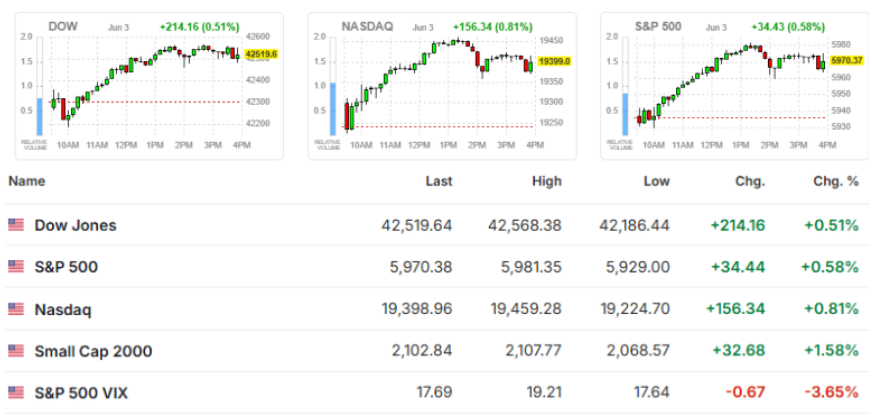
Task: Open the Small Cap 2000 link
Action: 93,351
